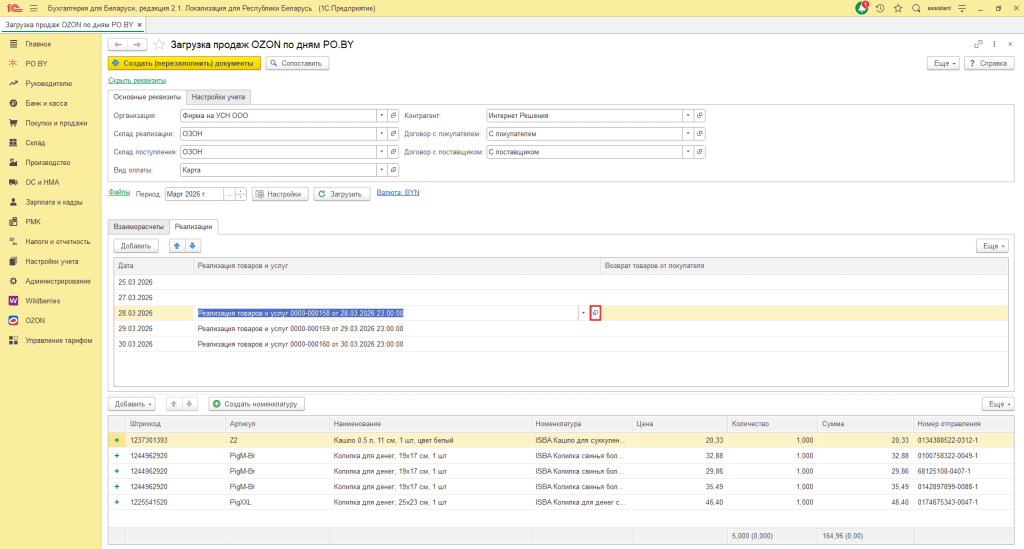This screenshot has height=549, width=1024.
Task: Open Зарплата и кадры section
Action: point(54,202)
